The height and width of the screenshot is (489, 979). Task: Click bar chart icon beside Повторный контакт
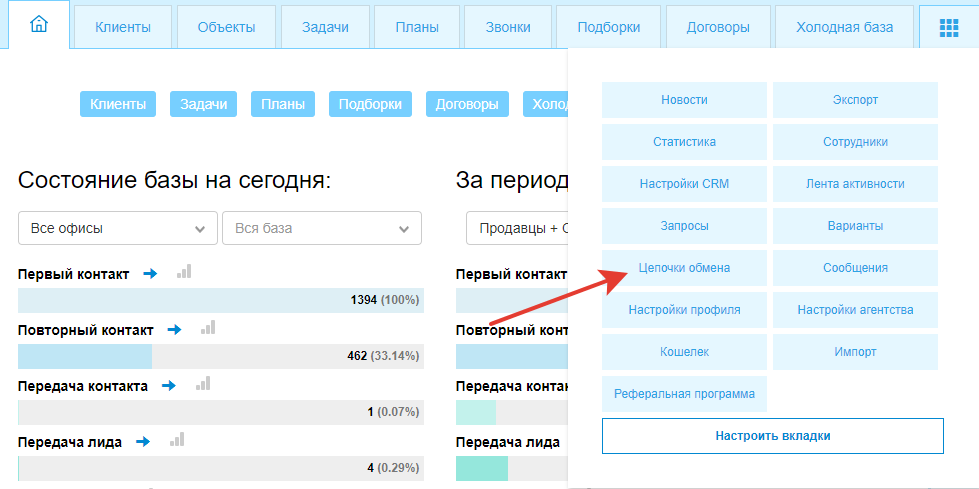click(x=207, y=328)
